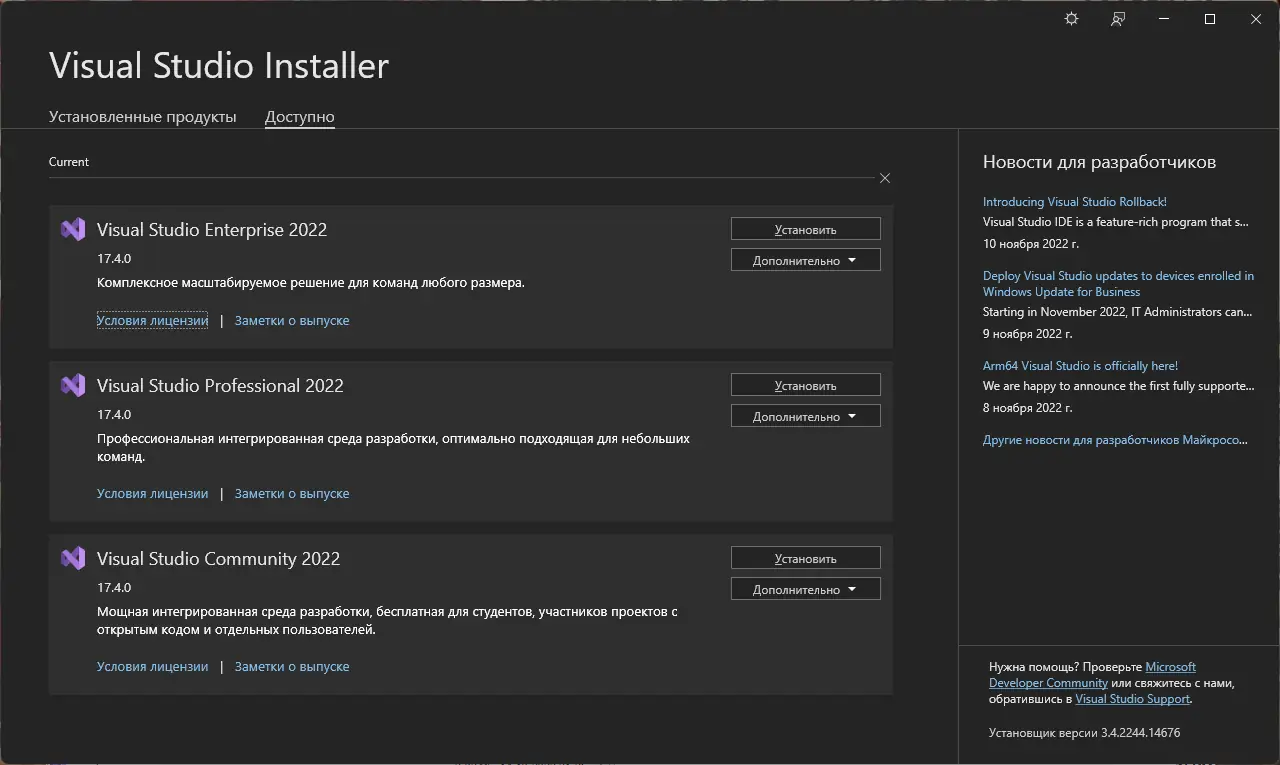This screenshot has height=765, width=1280.
Task: Install Visual Studio Community 2022
Action: pos(805,558)
